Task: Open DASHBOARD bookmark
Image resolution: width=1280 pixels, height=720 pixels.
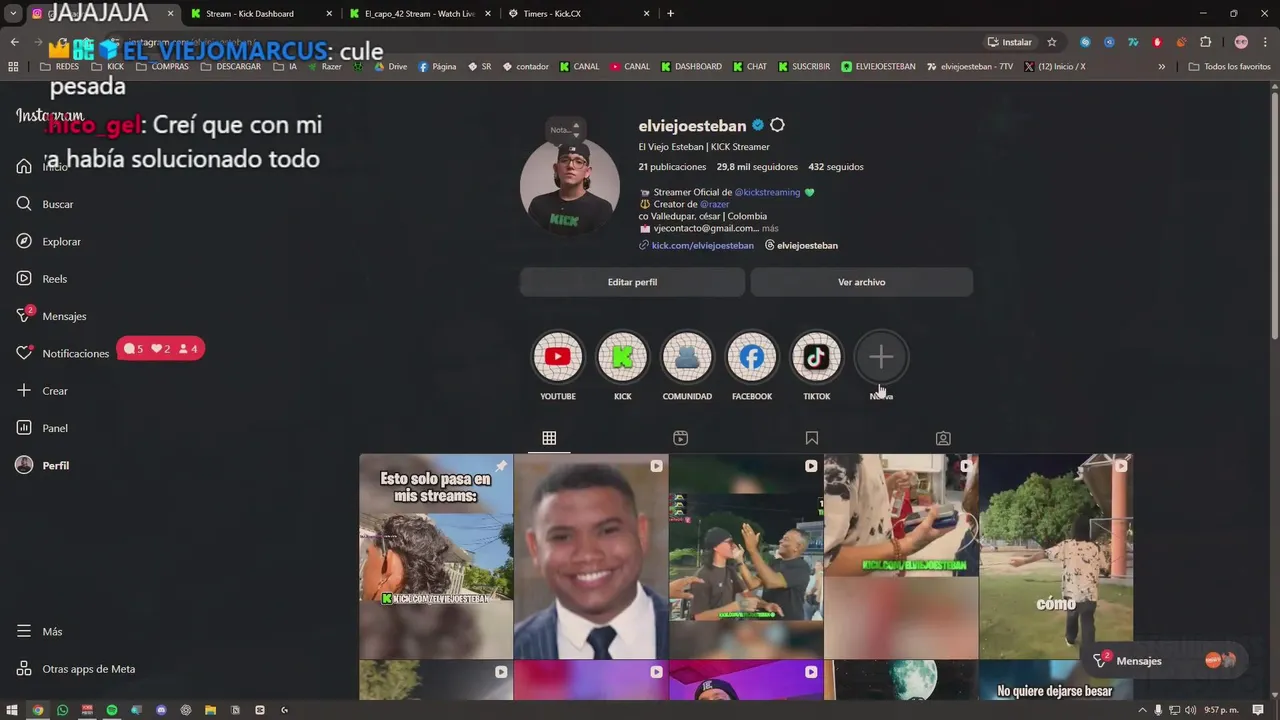Action: (691, 67)
